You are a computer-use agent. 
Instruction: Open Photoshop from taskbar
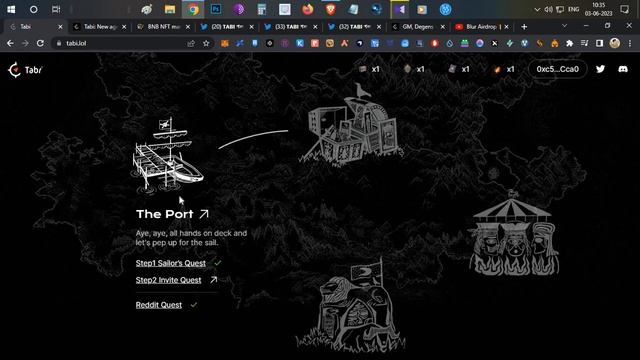(216, 9)
